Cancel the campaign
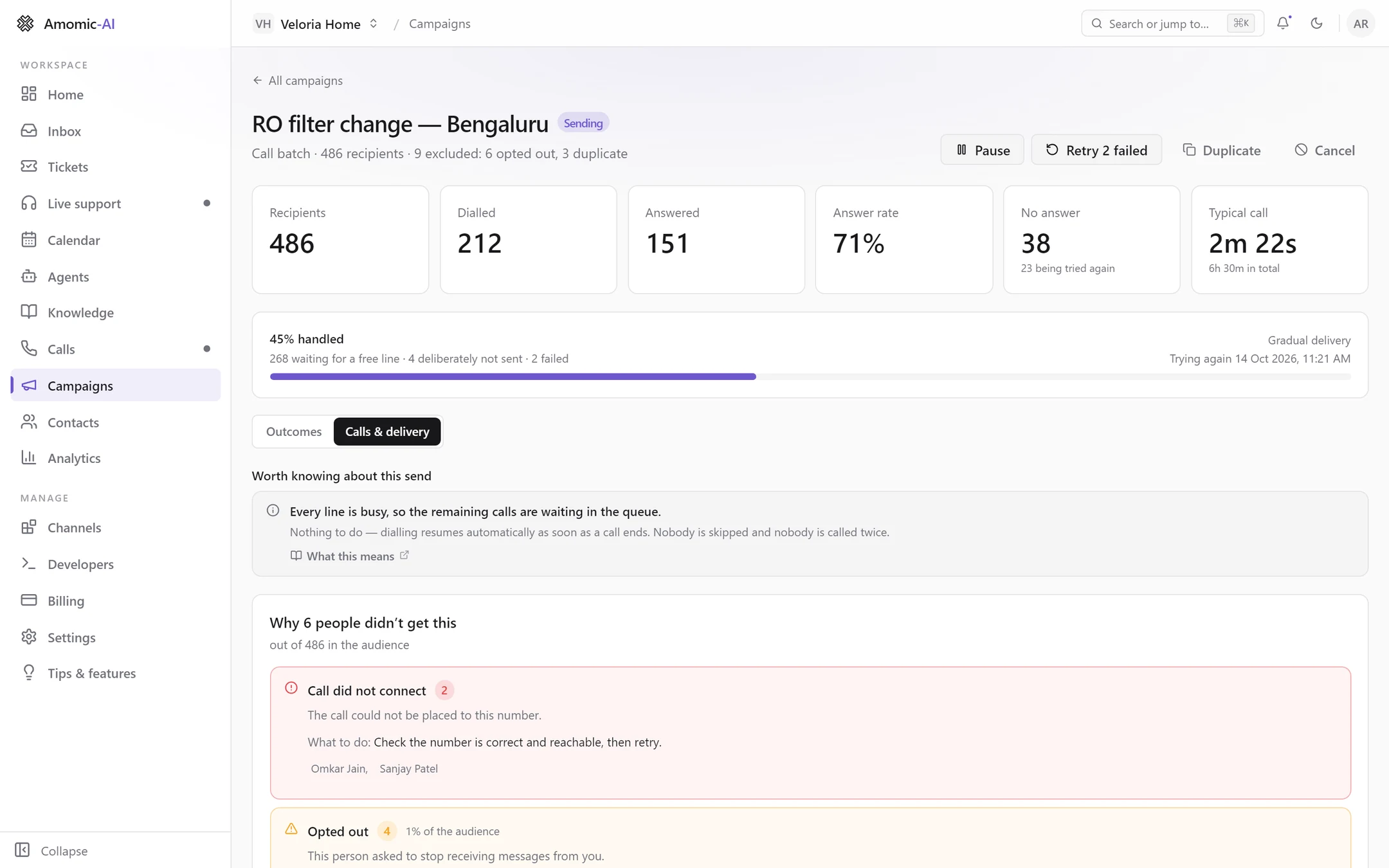 point(1325,150)
